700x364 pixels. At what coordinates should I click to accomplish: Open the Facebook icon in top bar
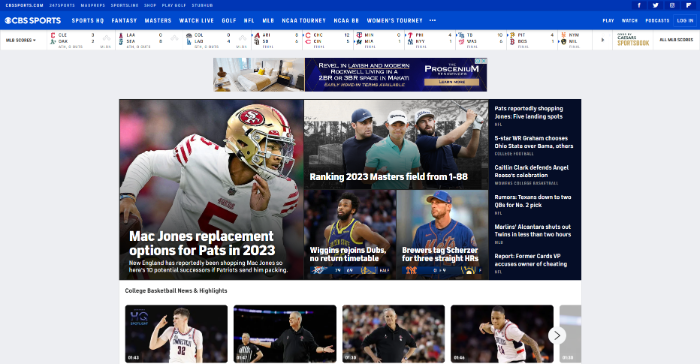point(639,5)
